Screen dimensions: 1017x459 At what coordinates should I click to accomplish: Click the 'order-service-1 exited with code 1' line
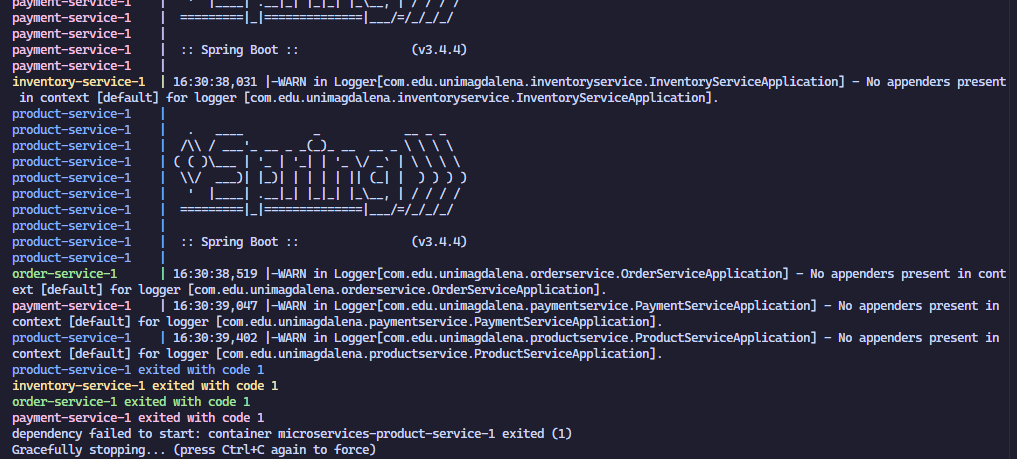click(x=131, y=402)
